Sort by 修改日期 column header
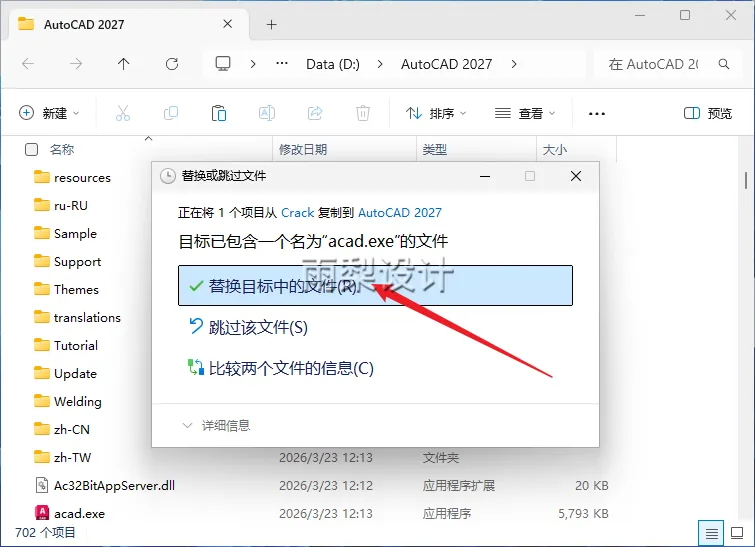Screen dimensions: 755x547 pos(303,150)
